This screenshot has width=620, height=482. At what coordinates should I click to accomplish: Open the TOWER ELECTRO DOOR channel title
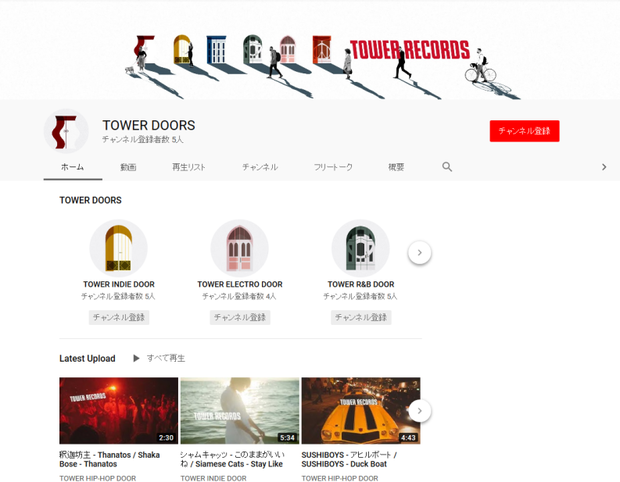pyautogui.click(x=240, y=284)
